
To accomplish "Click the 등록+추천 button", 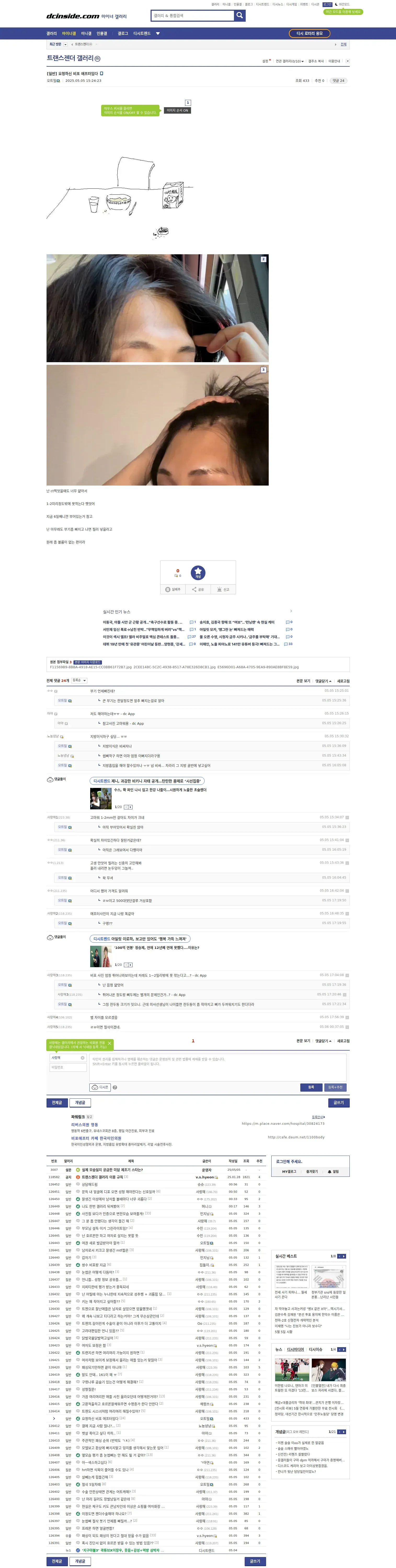I will (x=335, y=1087).
